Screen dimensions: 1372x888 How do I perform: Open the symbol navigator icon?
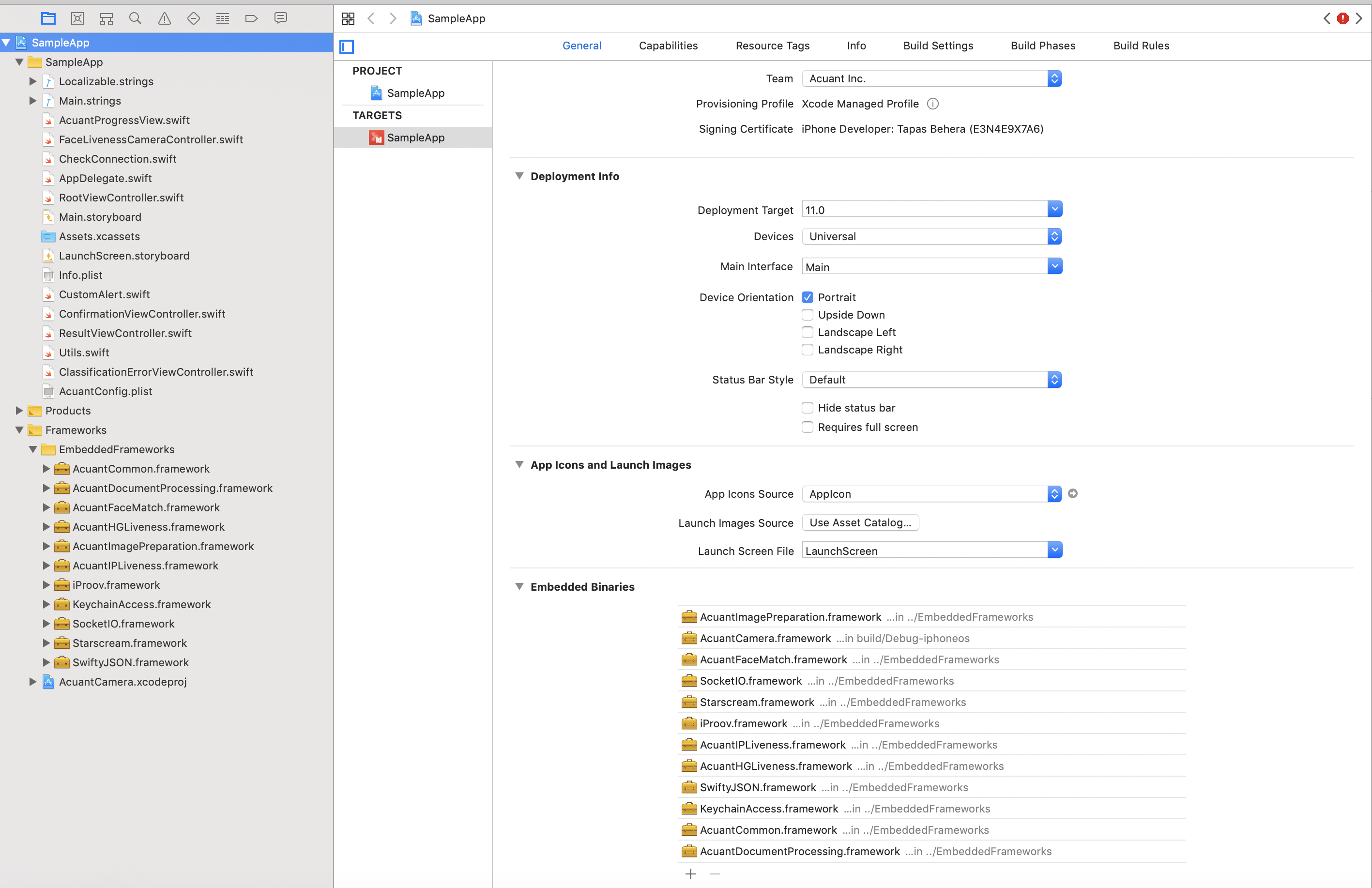pos(106,18)
